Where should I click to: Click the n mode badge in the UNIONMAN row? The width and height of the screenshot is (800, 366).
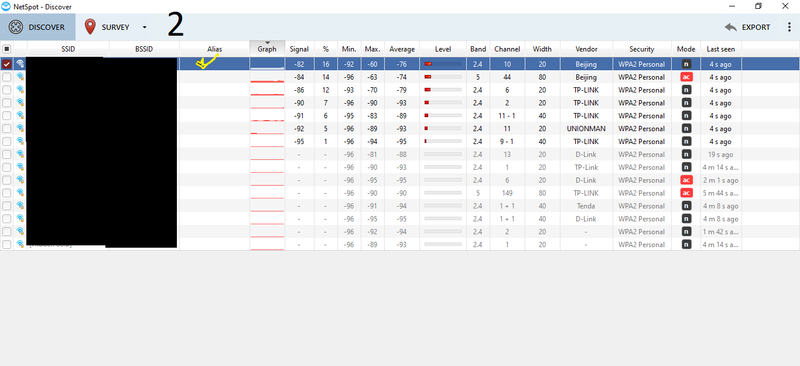[686, 129]
